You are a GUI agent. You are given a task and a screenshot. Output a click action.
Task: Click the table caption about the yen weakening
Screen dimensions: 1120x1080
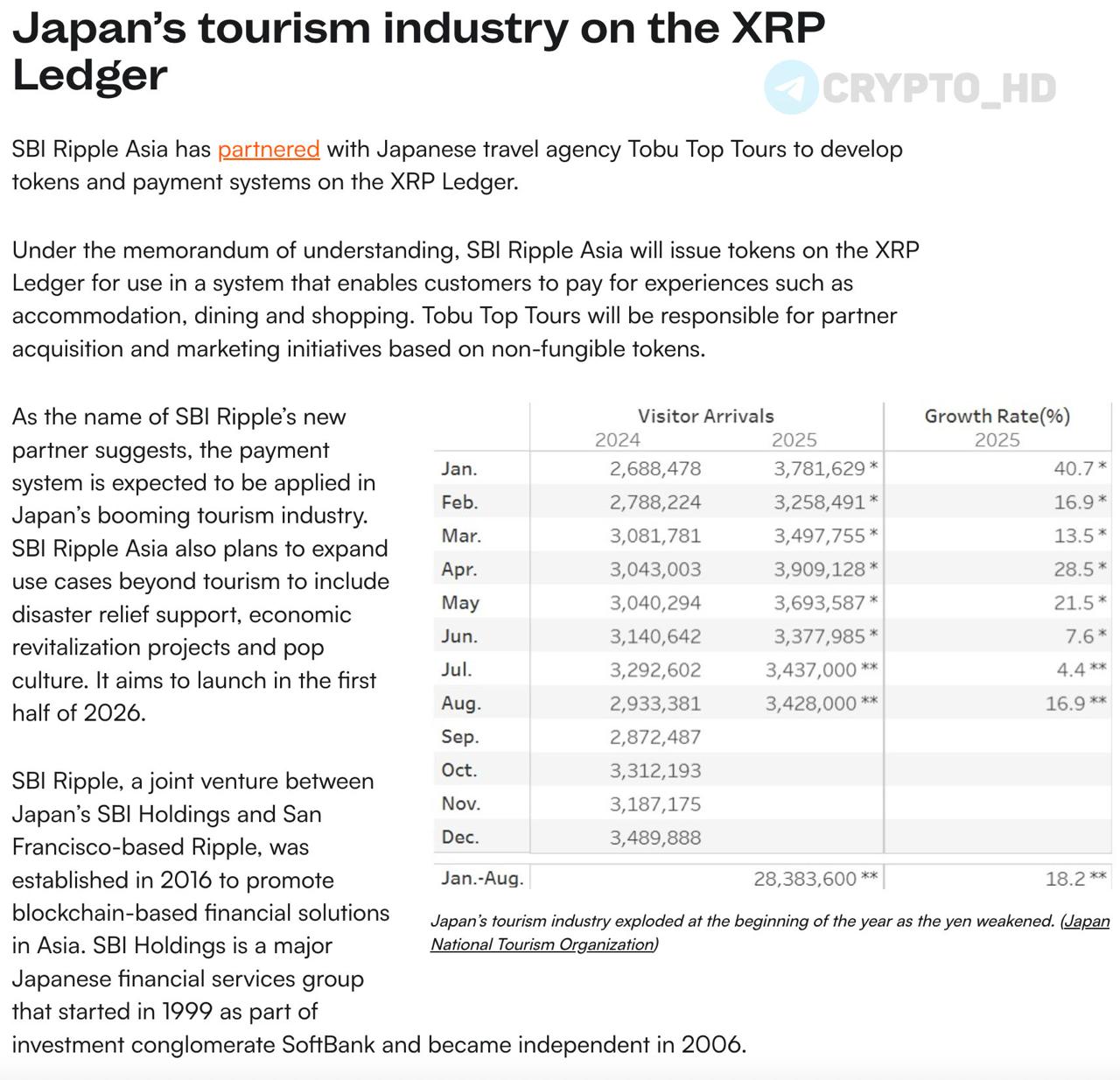click(742, 921)
